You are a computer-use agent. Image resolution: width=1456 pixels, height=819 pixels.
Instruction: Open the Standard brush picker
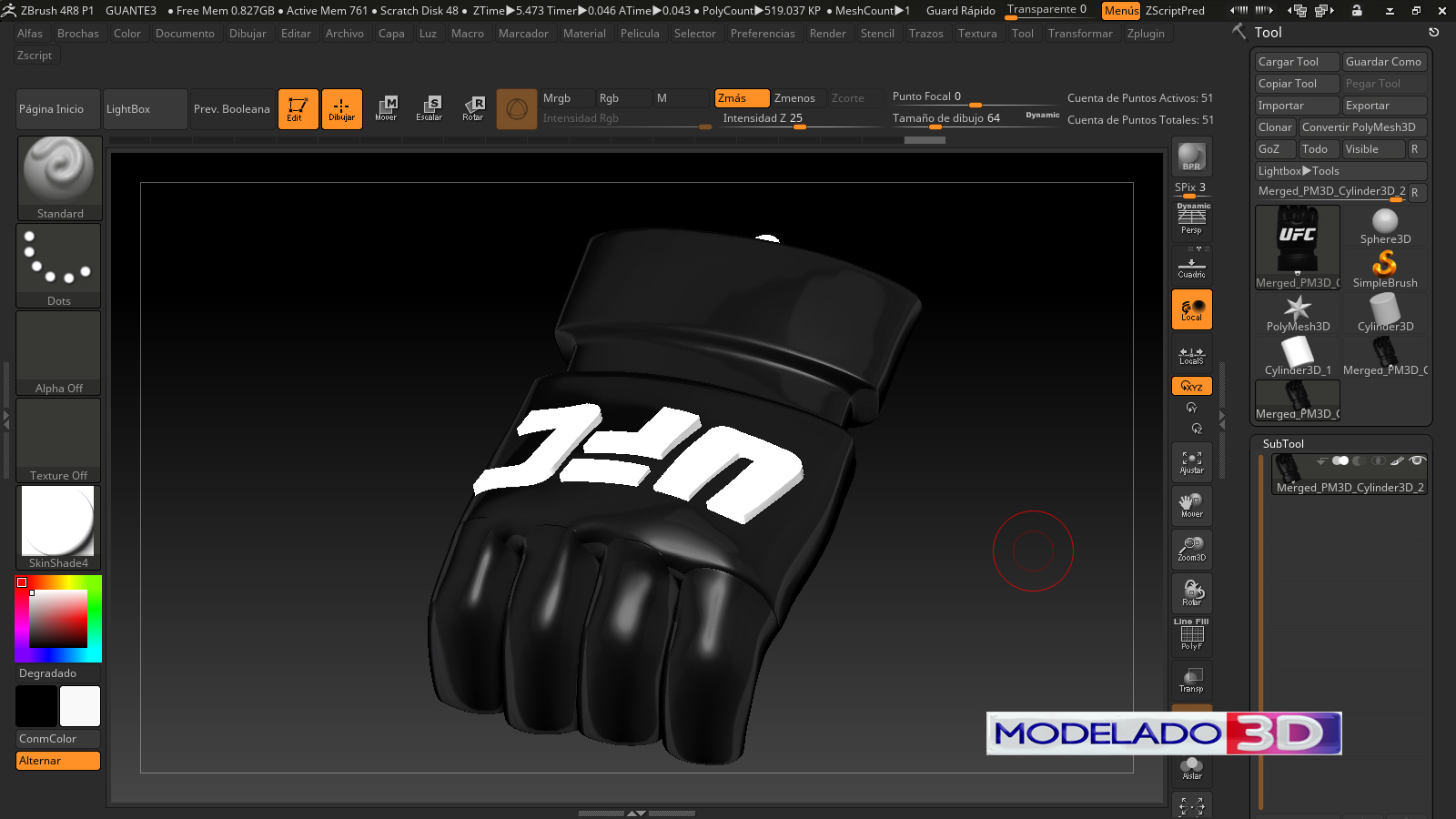tap(59, 178)
